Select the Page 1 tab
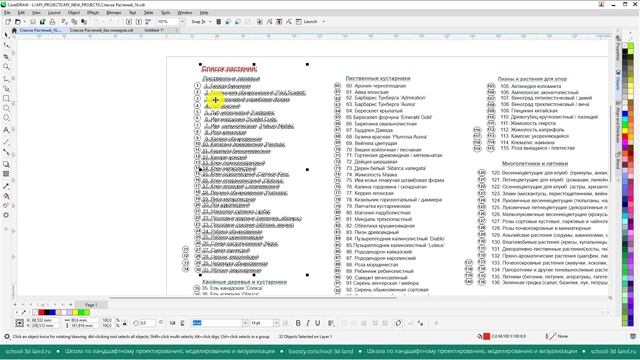This screenshot has width=640, height=360. (91, 305)
